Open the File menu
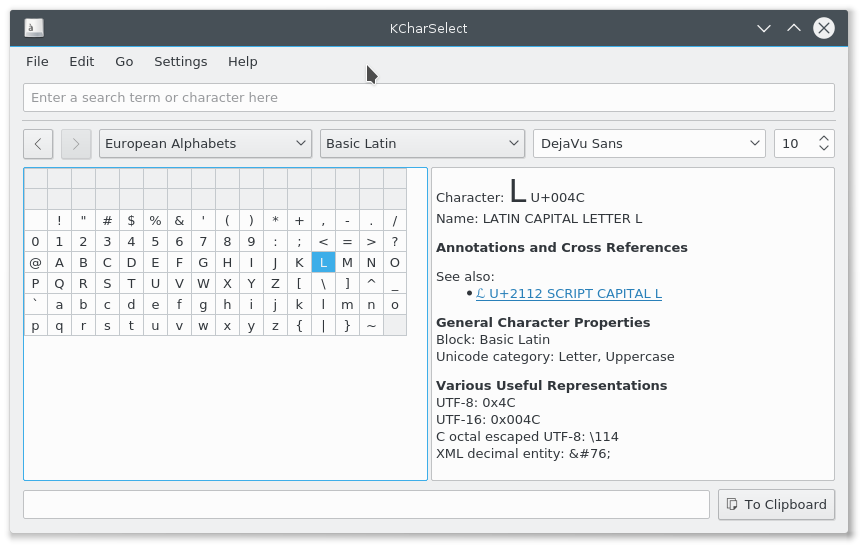Image resolution: width=864 pixels, height=549 pixels. [x=37, y=61]
